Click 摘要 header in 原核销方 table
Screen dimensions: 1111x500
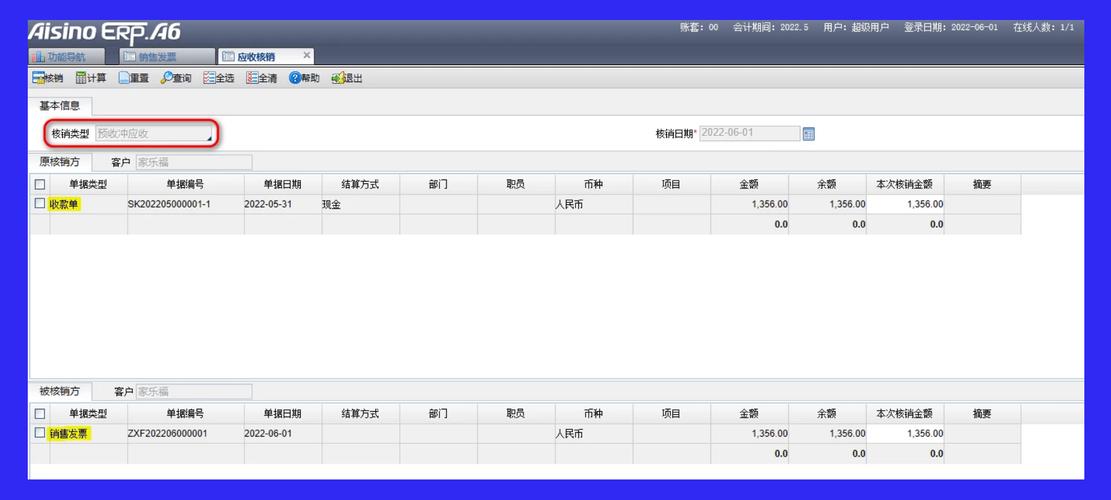(982, 184)
